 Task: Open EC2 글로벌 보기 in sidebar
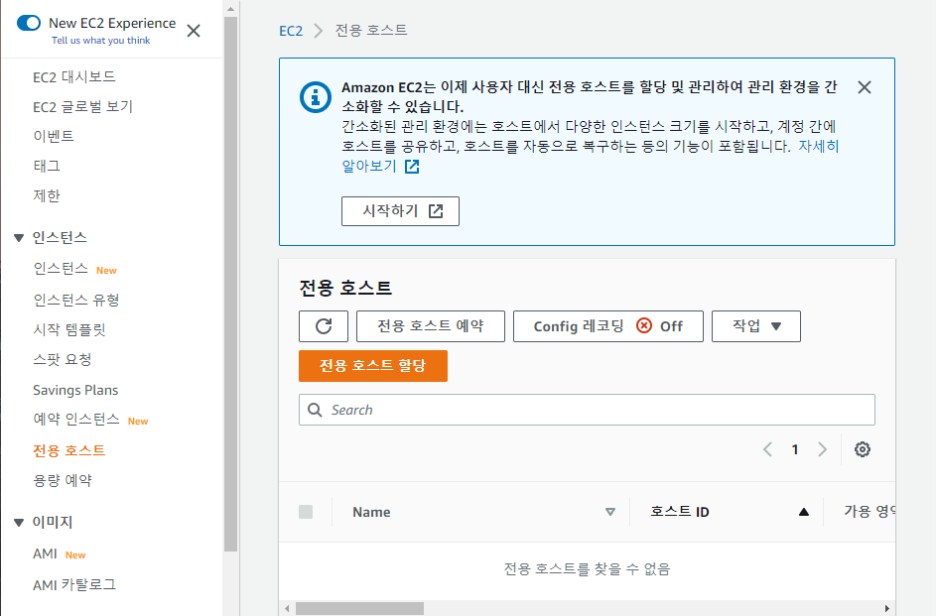pyautogui.click(x=83, y=107)
